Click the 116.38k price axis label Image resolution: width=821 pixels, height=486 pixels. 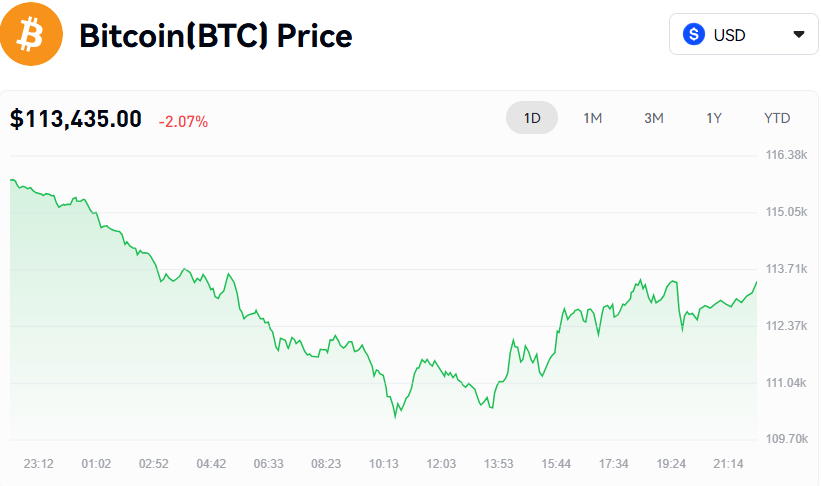(x=785, y=155)
